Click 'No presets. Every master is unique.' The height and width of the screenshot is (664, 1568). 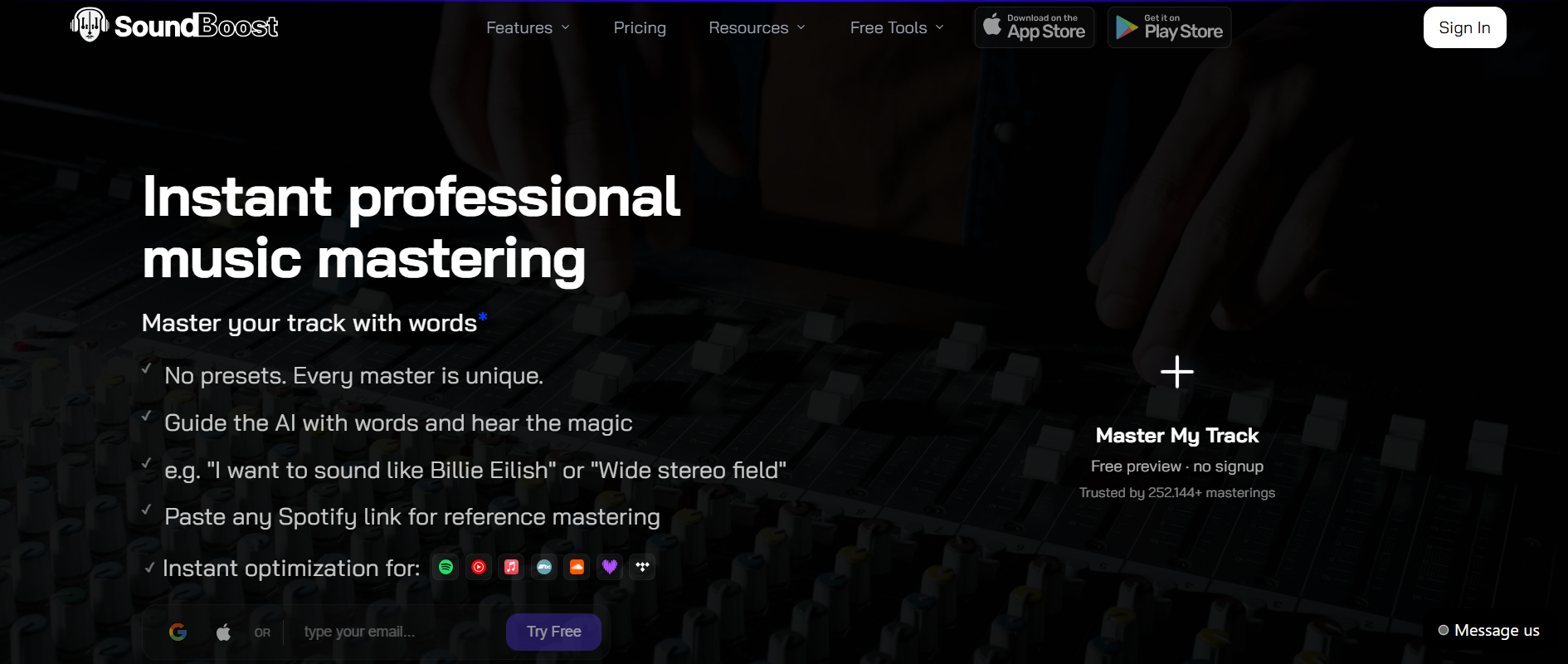point(354,376)
